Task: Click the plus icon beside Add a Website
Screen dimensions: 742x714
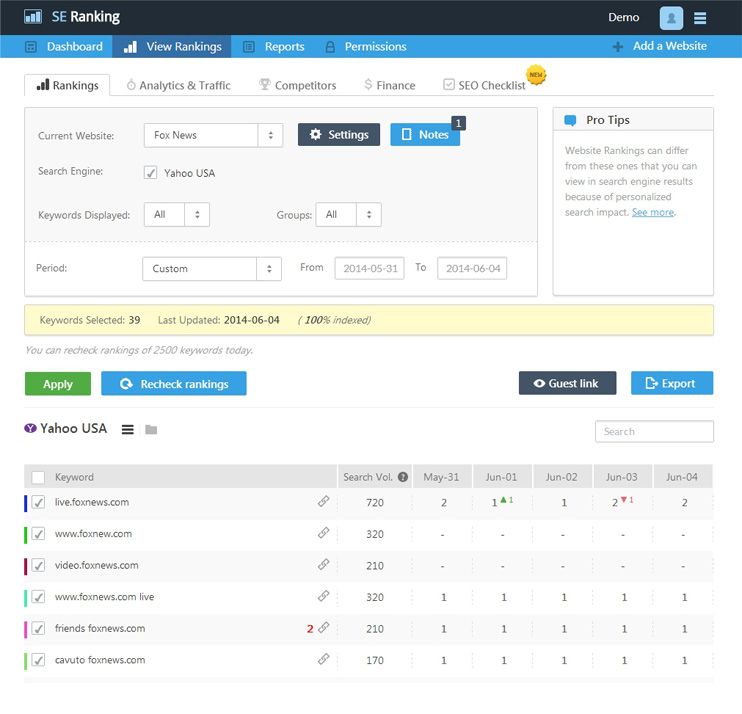Action: pyautogui.click(x=618, y=46)
